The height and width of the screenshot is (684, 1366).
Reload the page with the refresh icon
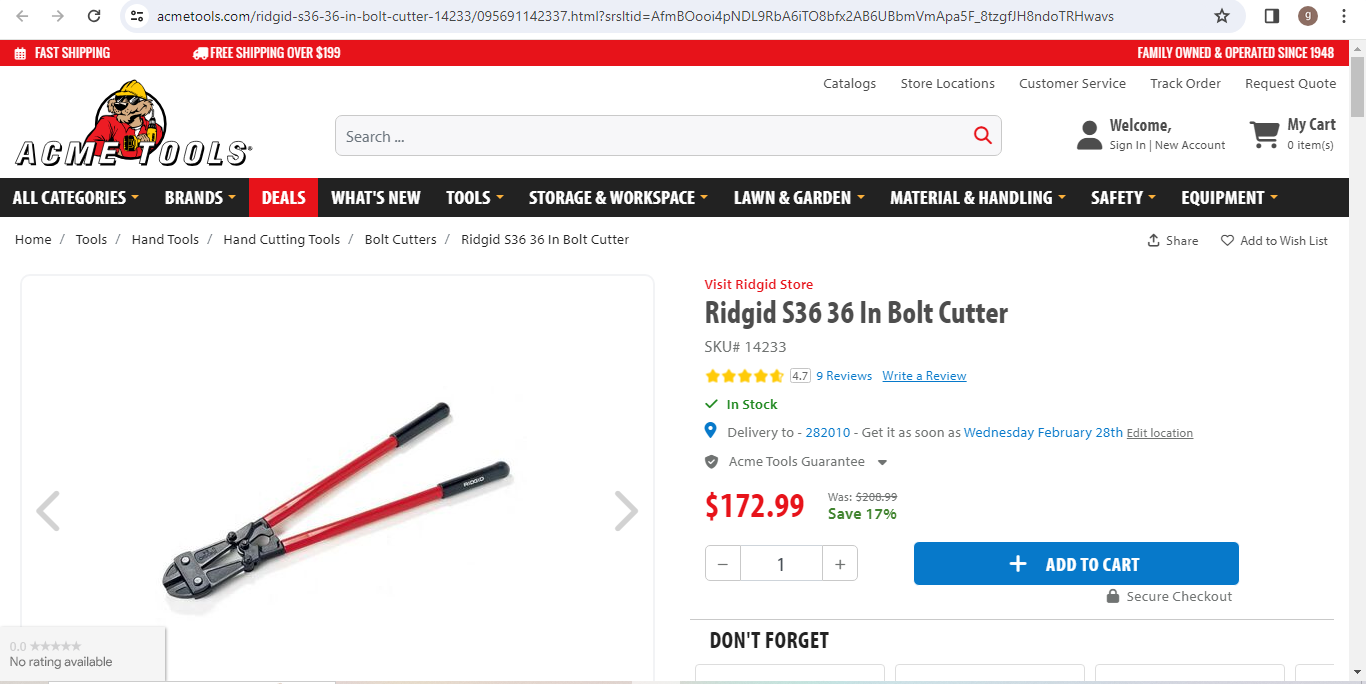tap(94, 16)
